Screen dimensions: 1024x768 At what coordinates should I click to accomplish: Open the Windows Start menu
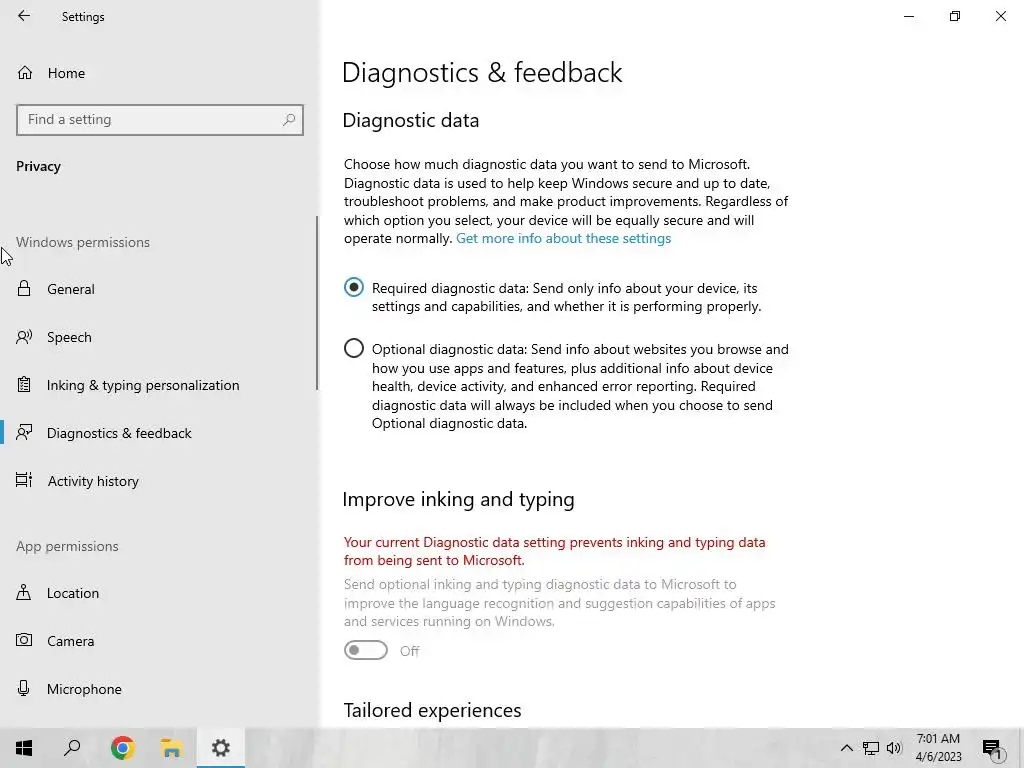point(24,748)
